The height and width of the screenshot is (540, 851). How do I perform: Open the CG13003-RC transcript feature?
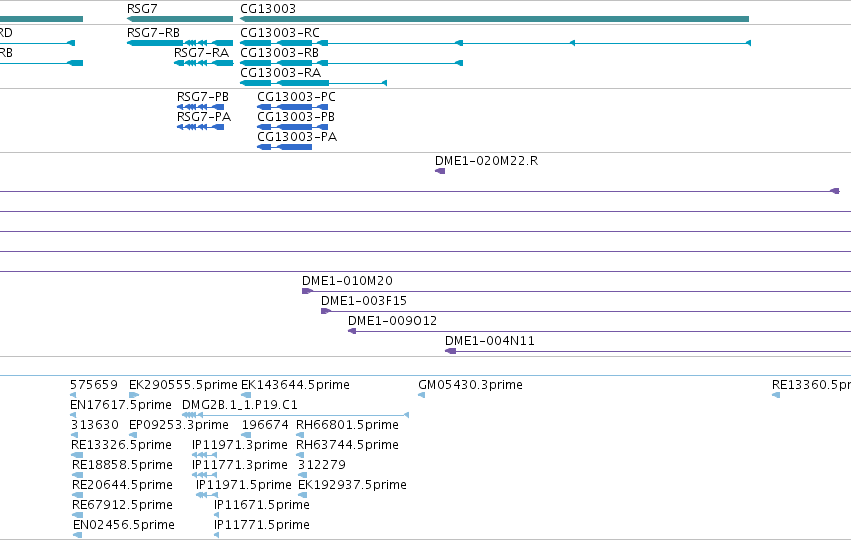(x=496, y=43)
